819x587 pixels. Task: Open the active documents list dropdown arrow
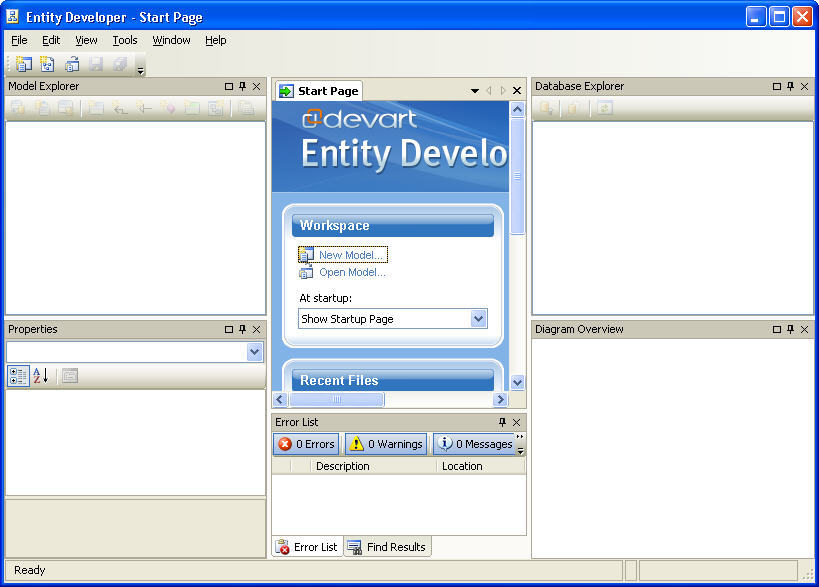475,90
